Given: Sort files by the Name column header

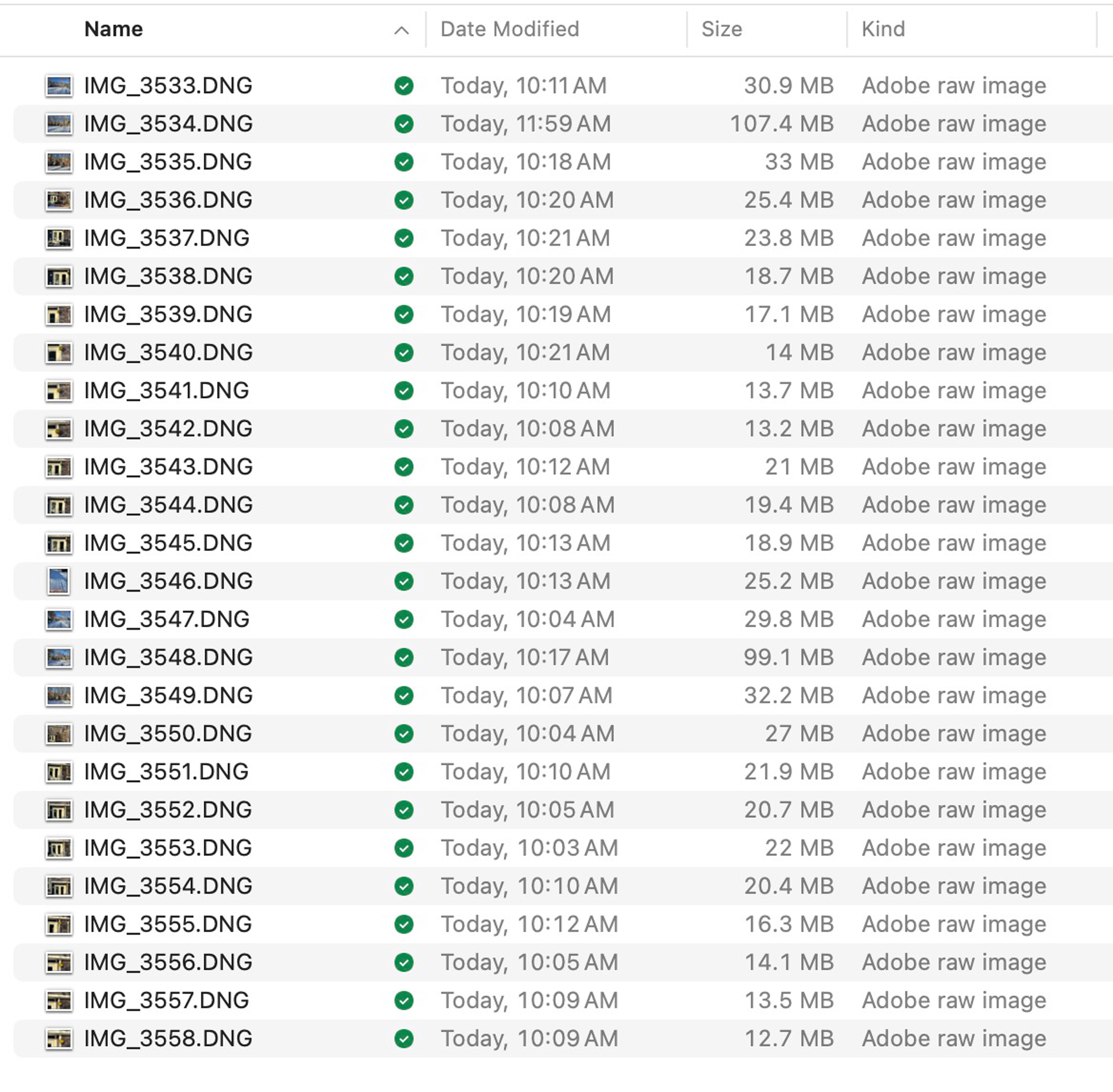Looking at the screenshot, I should pos(114,29).
